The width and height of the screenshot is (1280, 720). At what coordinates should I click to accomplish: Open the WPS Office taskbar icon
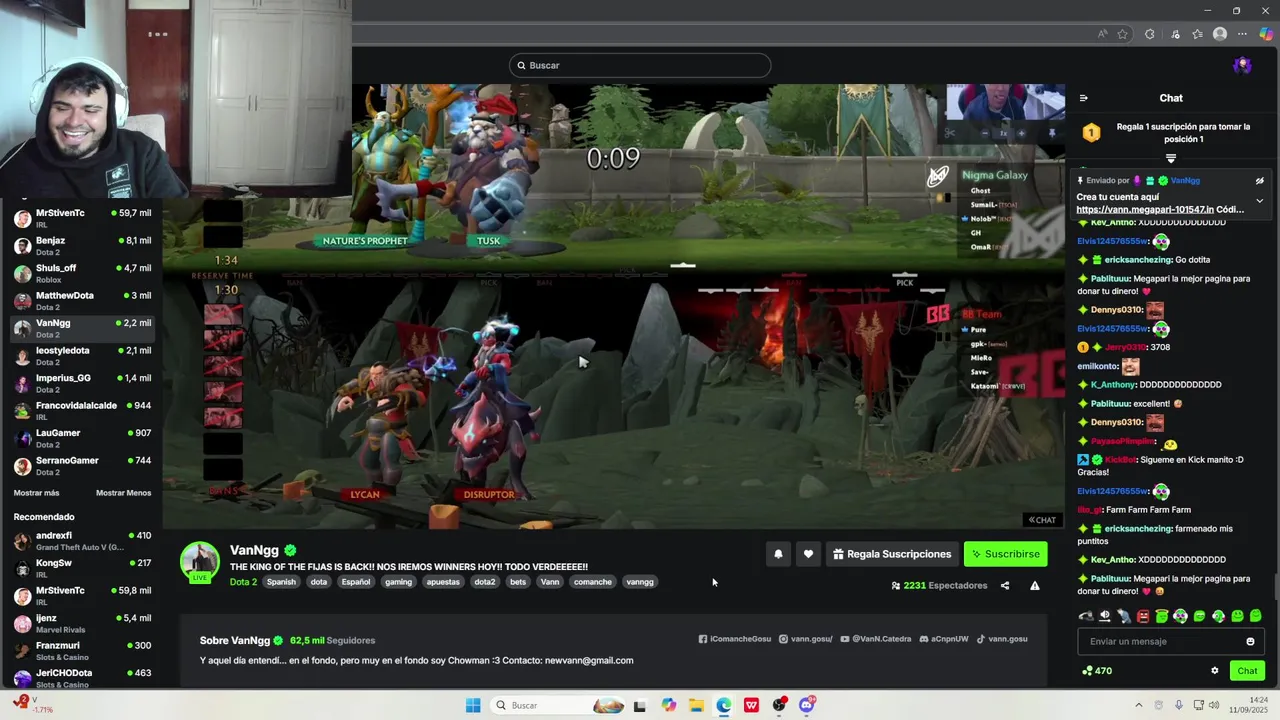(751, 705)
